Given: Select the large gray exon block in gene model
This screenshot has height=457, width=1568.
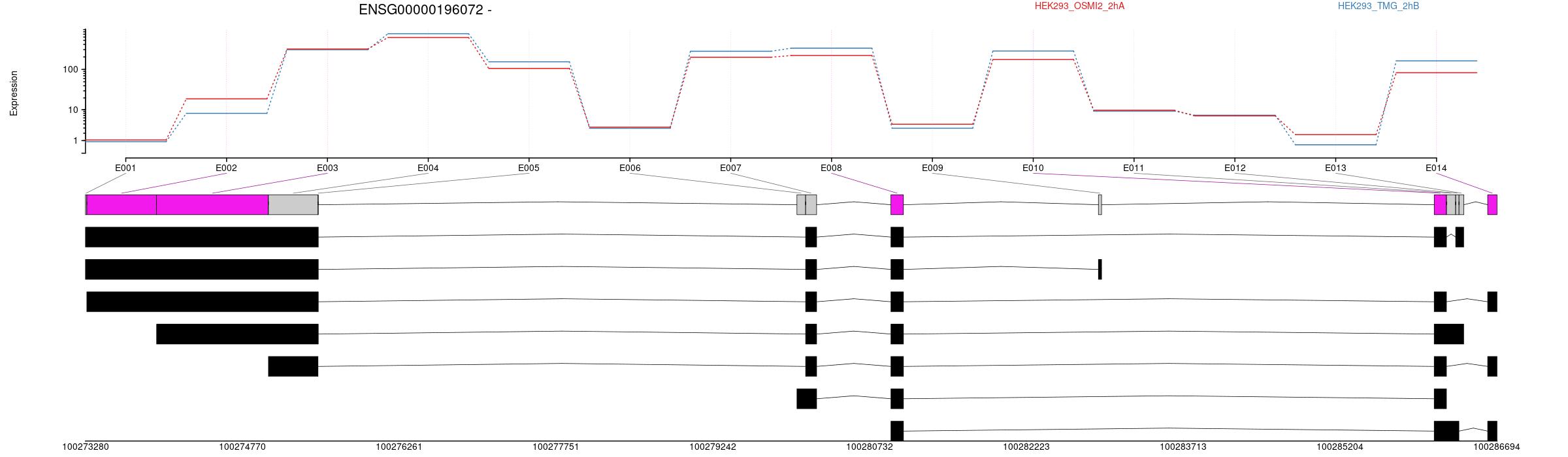Looking at the screenshot, I should pos(293,204).
